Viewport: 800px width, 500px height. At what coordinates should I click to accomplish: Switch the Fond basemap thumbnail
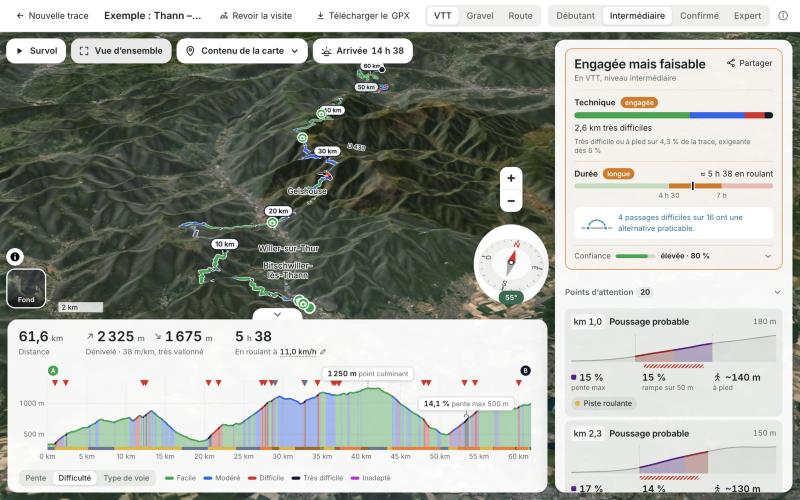coord(26,288)
